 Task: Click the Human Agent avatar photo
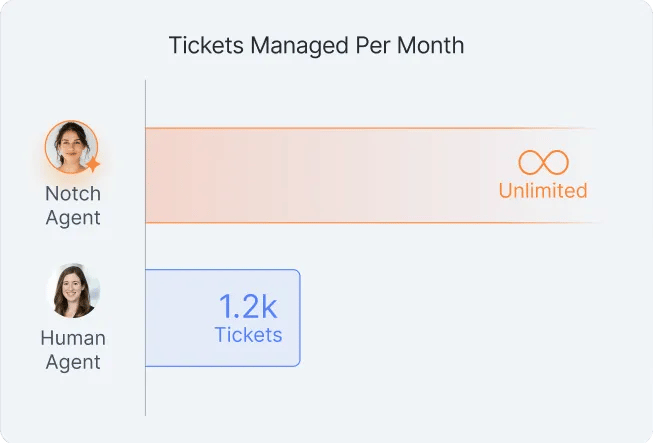point(73,291)
